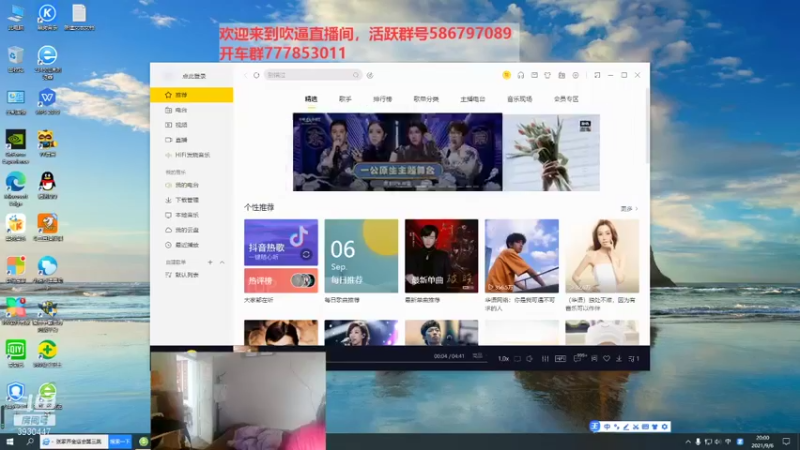The height and width of the screenshot is (450, 800).
Task: Open the headphone icon in the top toolbar
Action: [x=520, y=75]
